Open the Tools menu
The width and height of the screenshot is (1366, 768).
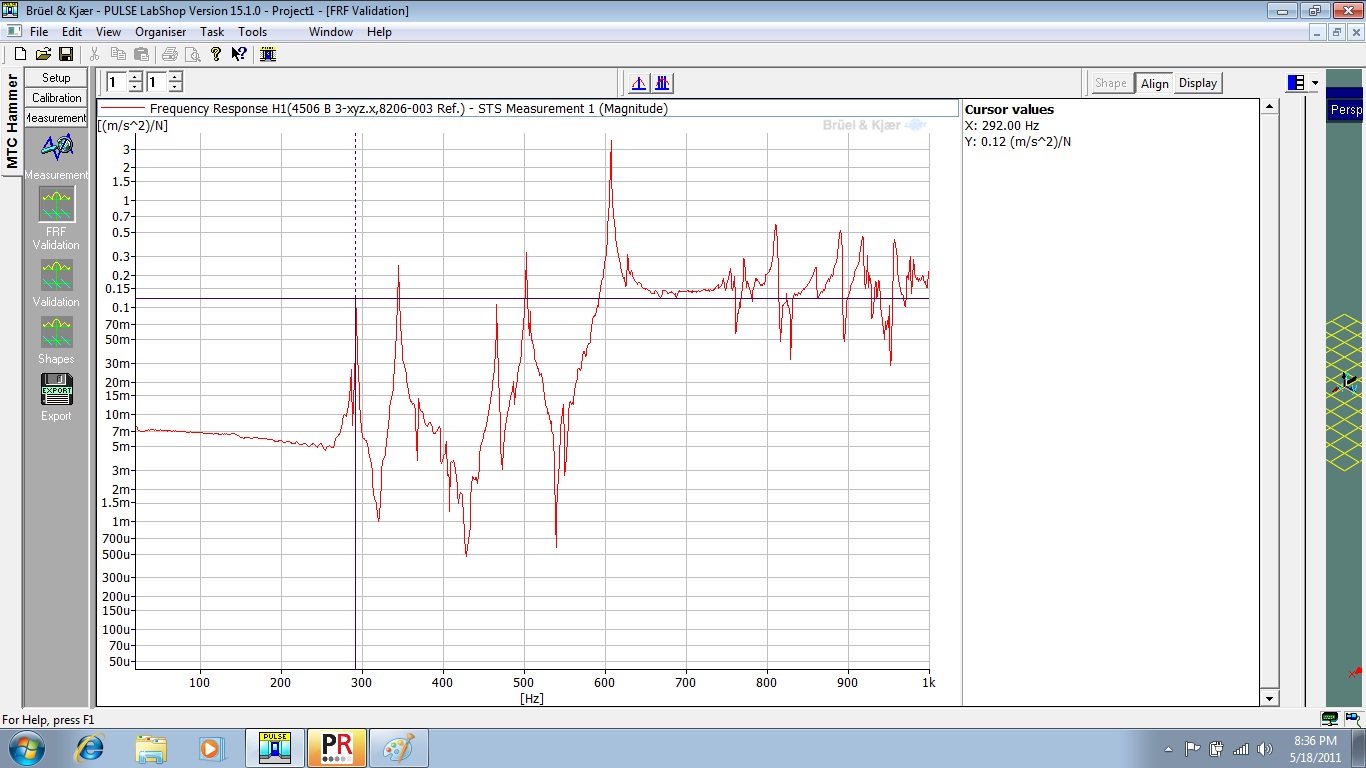253,32
